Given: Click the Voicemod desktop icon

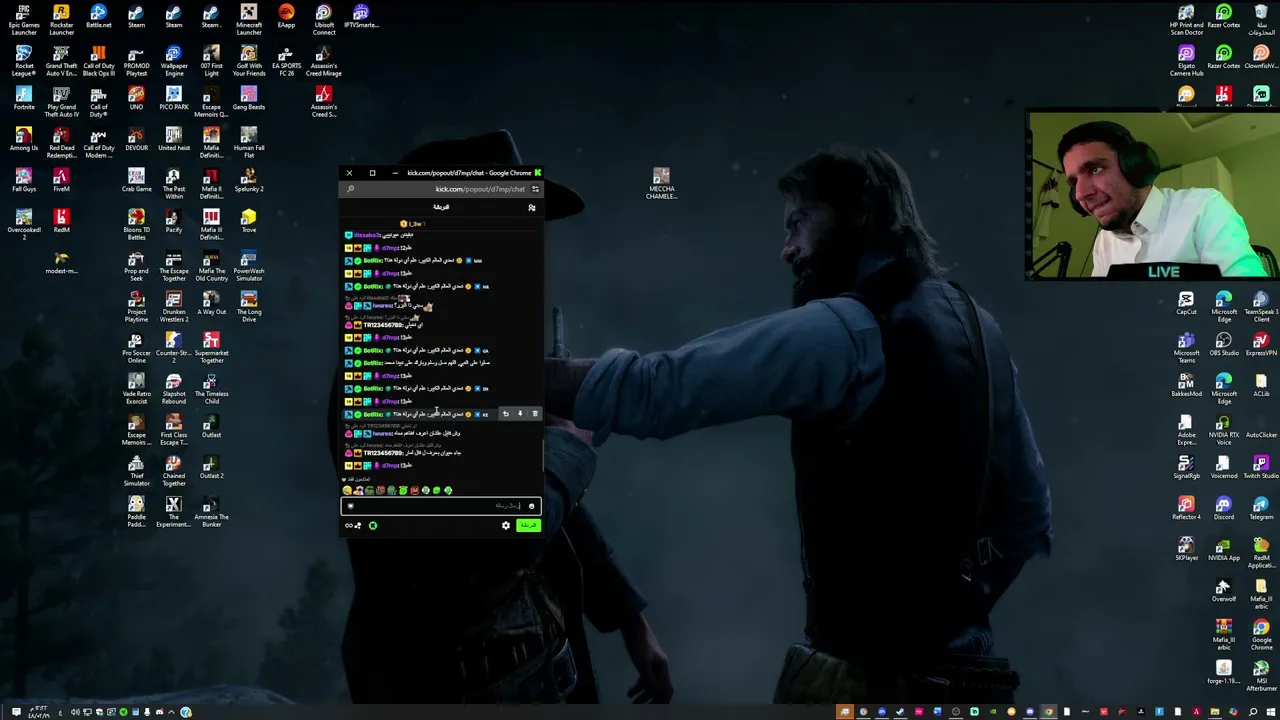Looking at the screenshot, I should pyautogui.click(x=1224, y=467).
